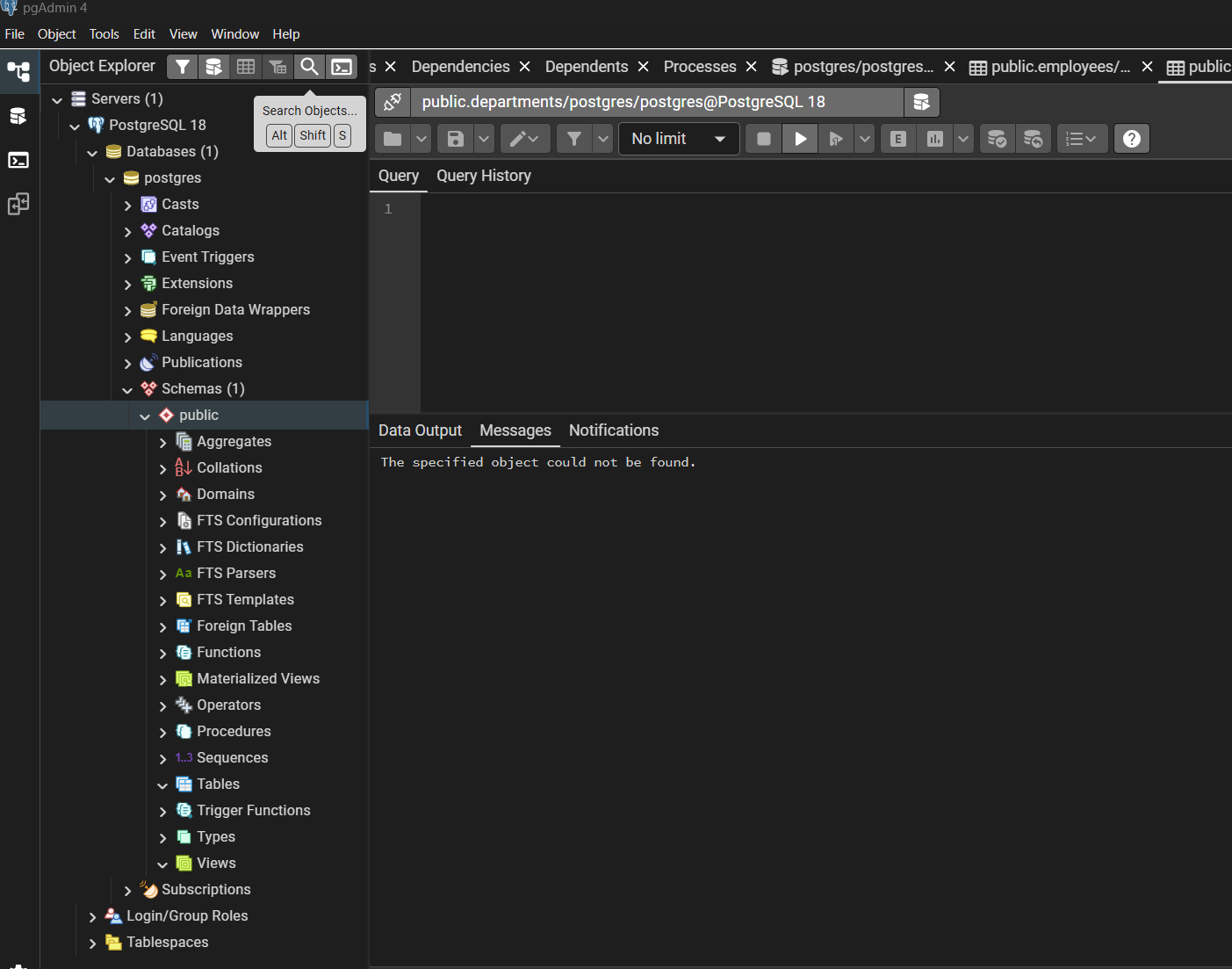Click the connection status plug icon
The width and height of the screenshot is (1232, 969).
[x=393, y=102]
